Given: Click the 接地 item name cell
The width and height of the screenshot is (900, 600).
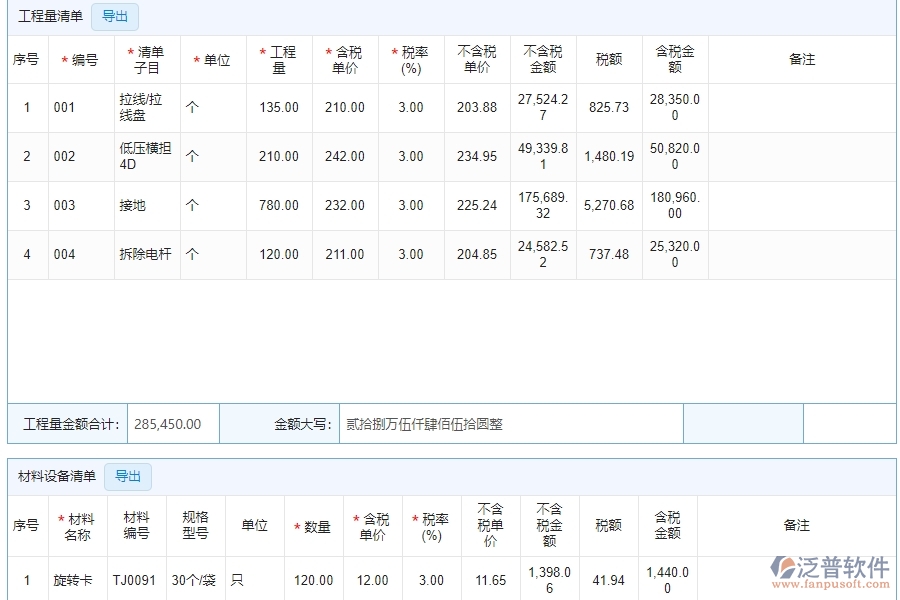Looking at the screenshot, I should [x=146, y=206].
